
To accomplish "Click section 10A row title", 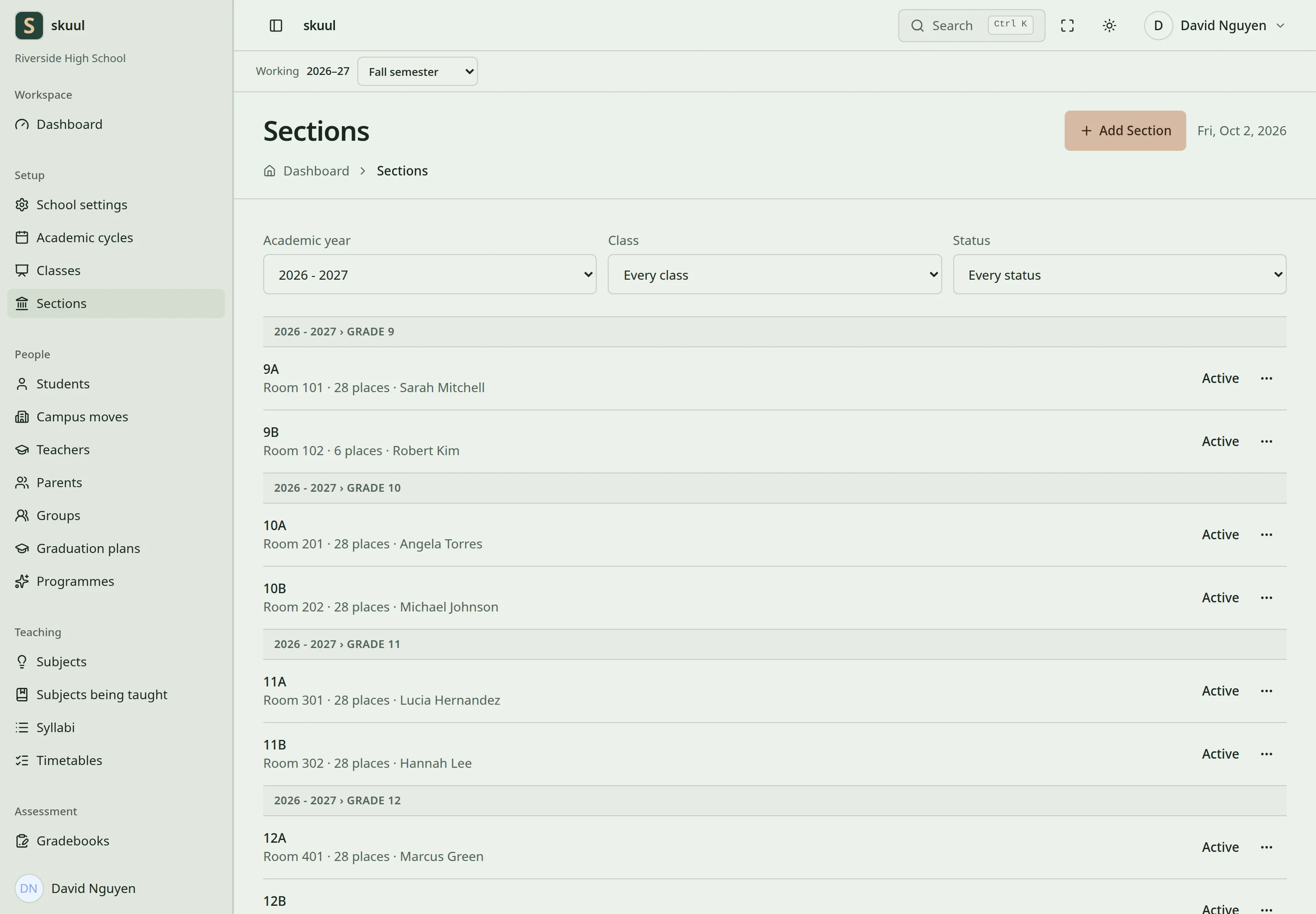I will point(275,526).
